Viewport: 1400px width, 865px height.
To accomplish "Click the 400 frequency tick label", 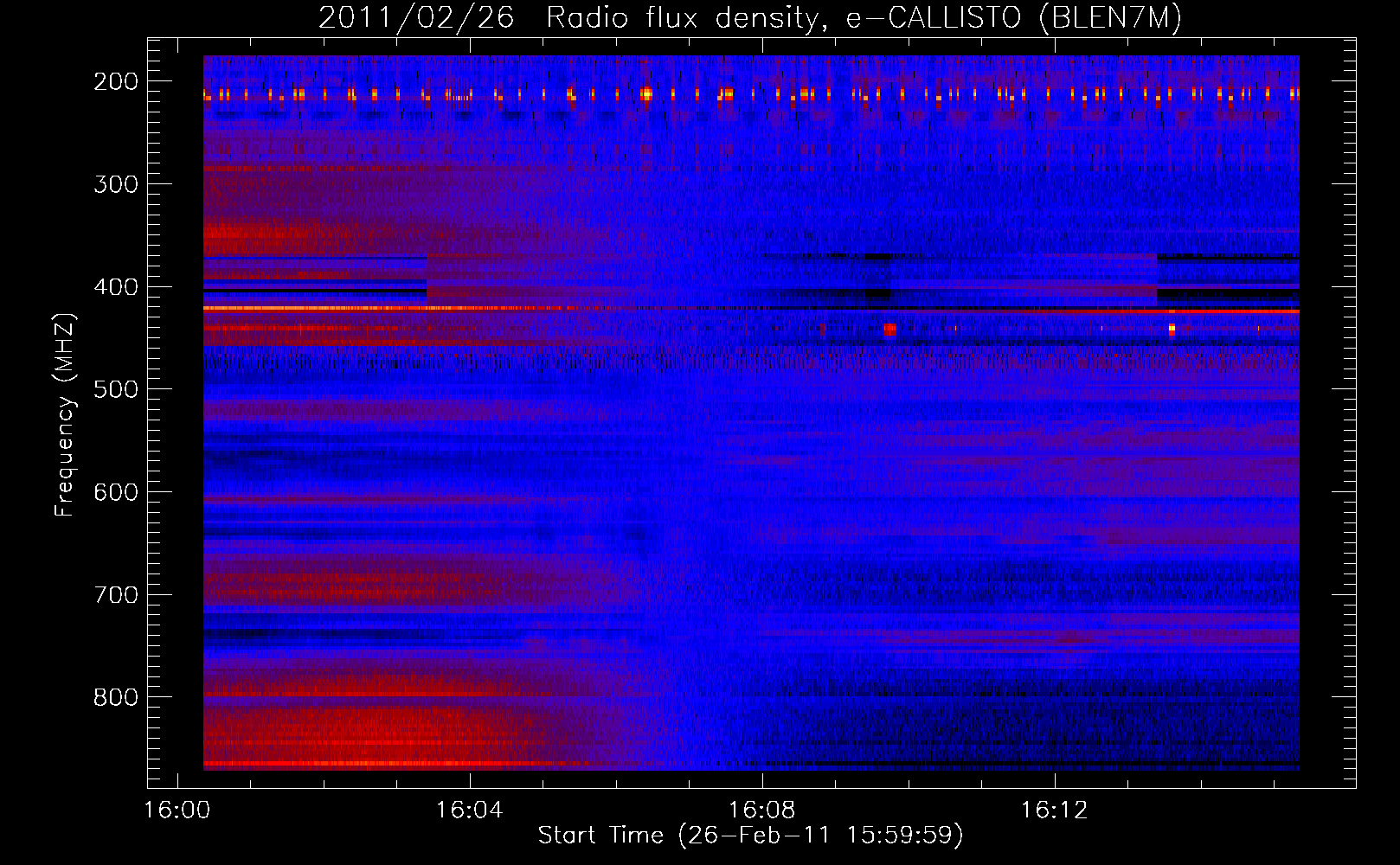I will point(116,287).
